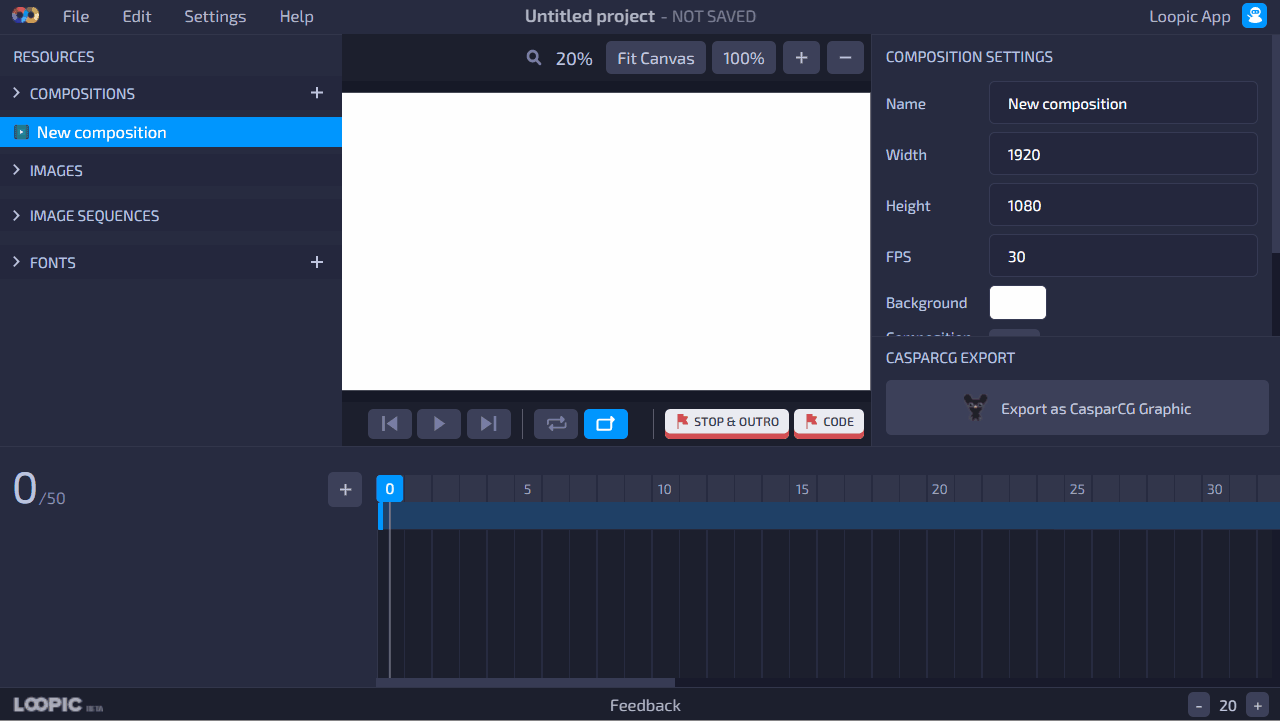Open the Loopic App user avatar

(1254, 16)
